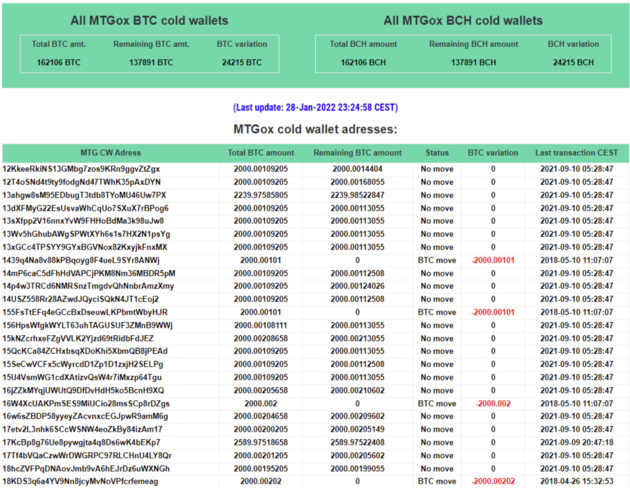Click the MTG CW Adress column header
Image resolution: width=630 pixels, height=488 pixels.
(x=110, y=153)
